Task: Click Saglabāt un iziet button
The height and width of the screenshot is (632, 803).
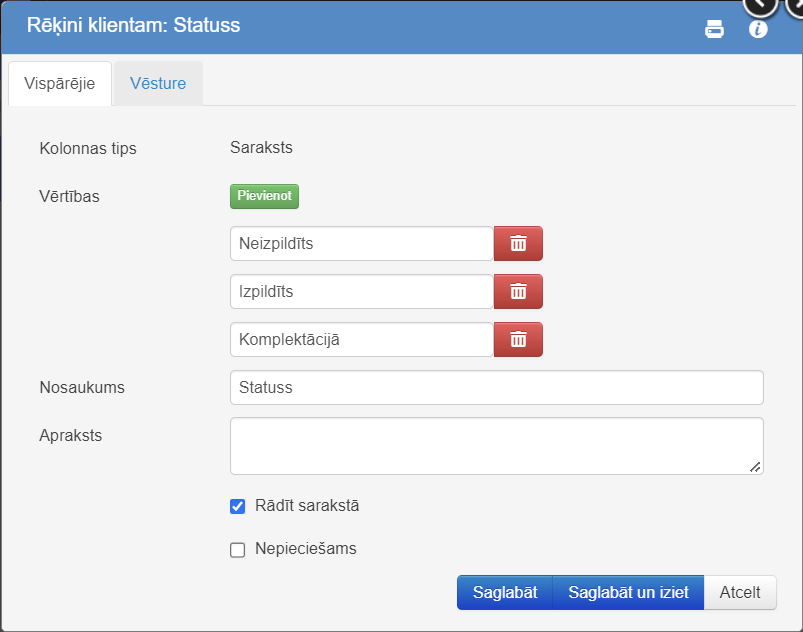Action: [x=628, y=593]
